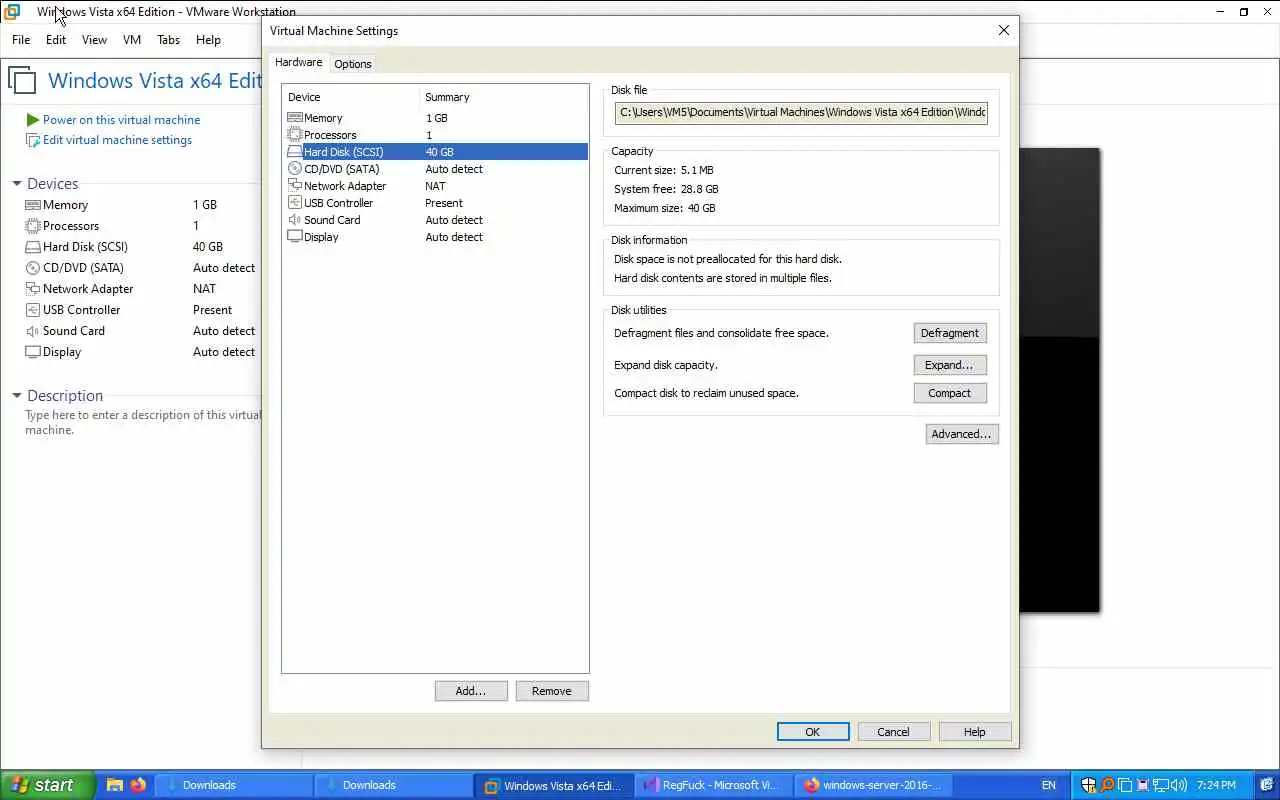Open the Start menu
Viewport: 1280px width, 800px height.
tap(48, 785)
